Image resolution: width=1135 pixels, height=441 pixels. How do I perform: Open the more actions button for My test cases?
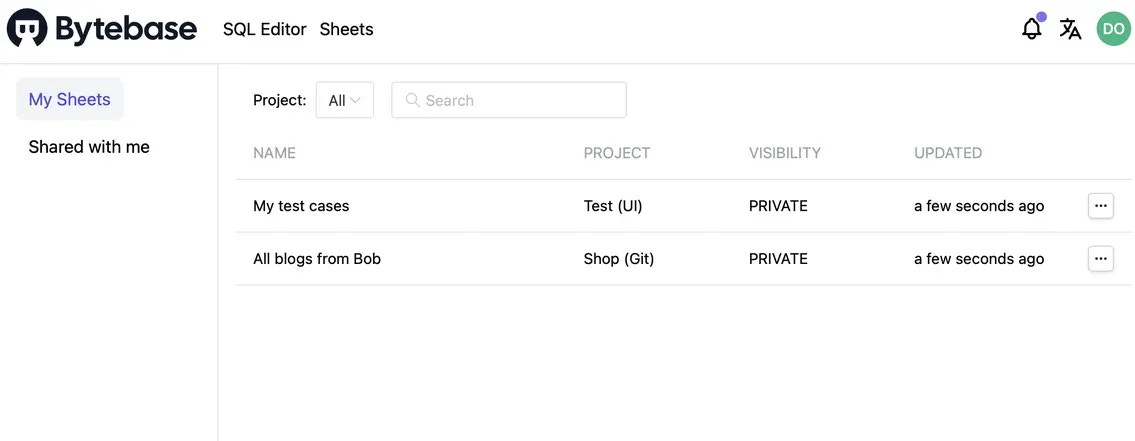(1100, 206)
